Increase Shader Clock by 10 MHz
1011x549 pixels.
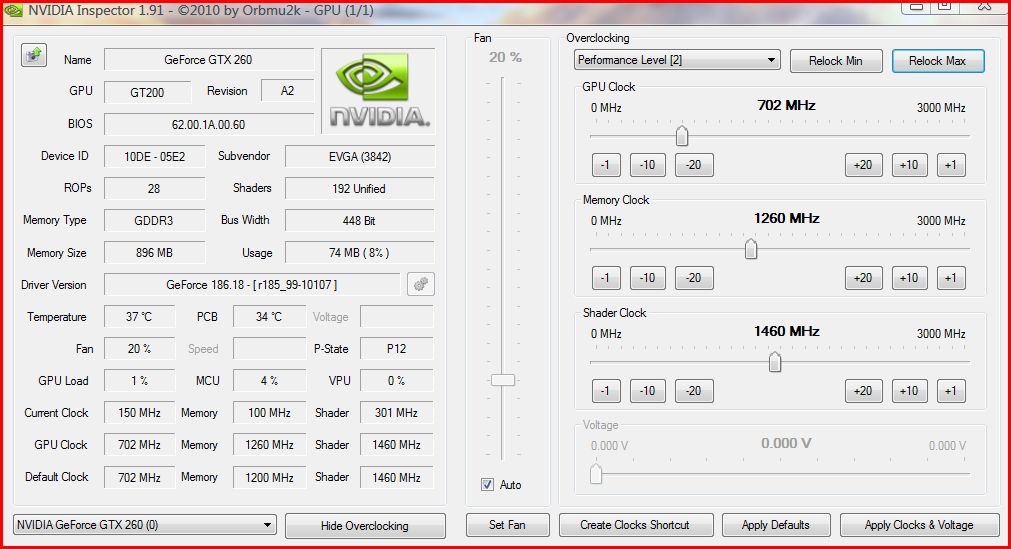[x=909, y=391]
